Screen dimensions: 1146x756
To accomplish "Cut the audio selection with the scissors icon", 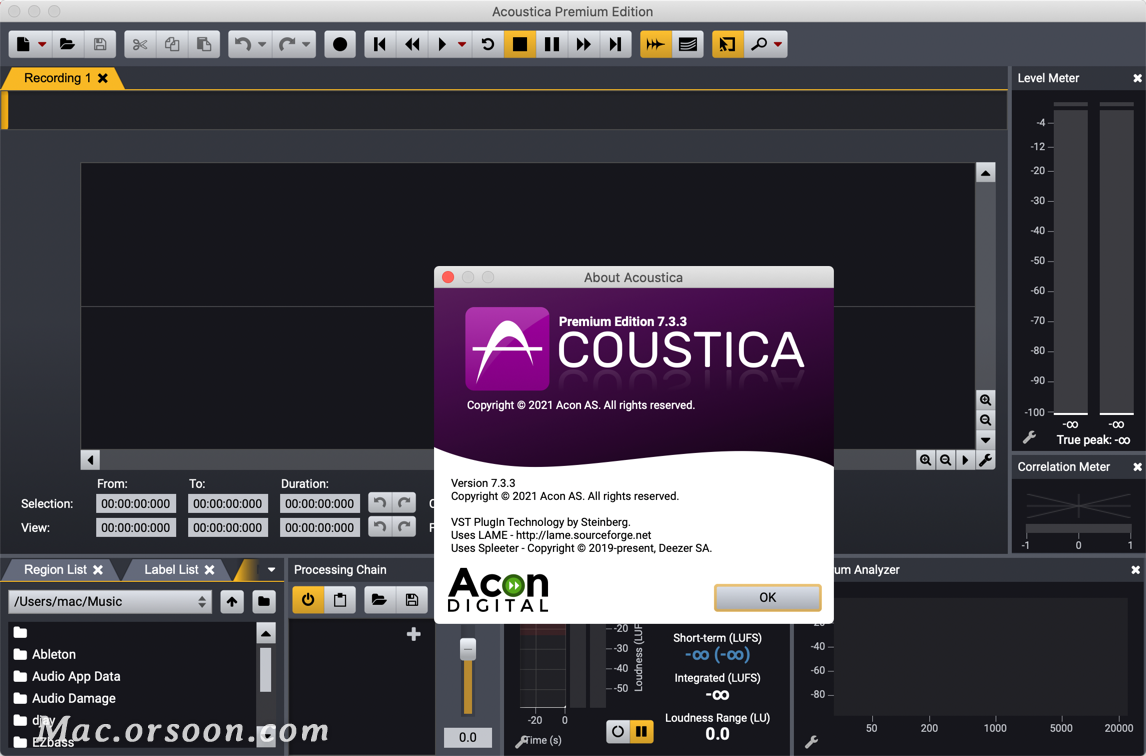I will [139, 44].
